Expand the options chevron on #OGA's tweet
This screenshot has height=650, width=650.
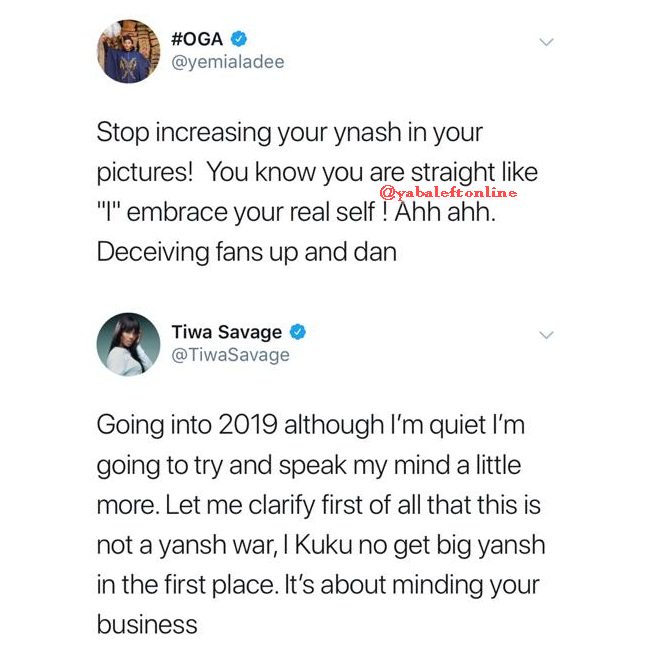click(545, 42)
